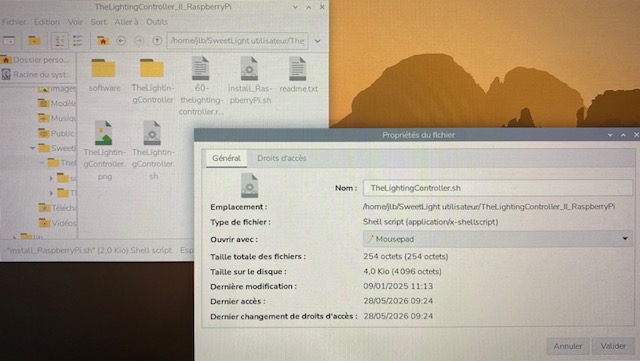The height and width of the screenshot is (361, 640).
Task: Open the Aller à menu
Action: 126,22
